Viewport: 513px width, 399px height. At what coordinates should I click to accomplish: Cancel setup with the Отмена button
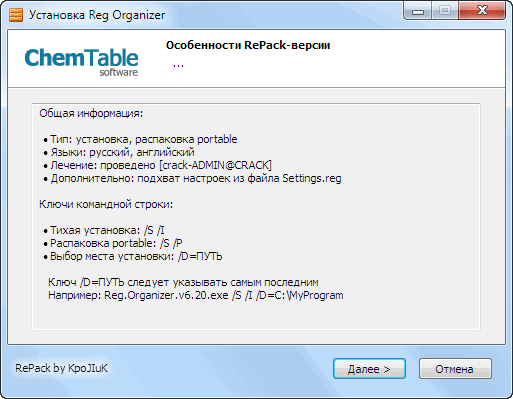(x=455, y=369)
